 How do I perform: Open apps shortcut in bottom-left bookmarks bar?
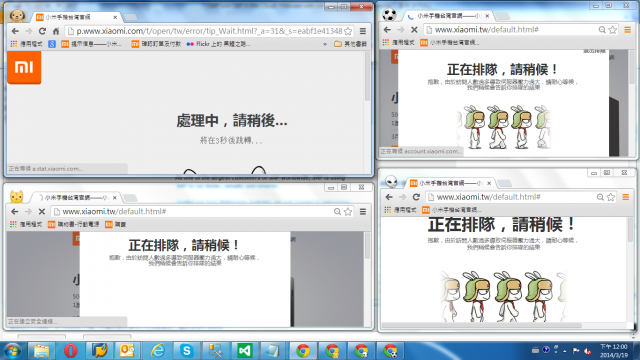[x=26, y=224]
